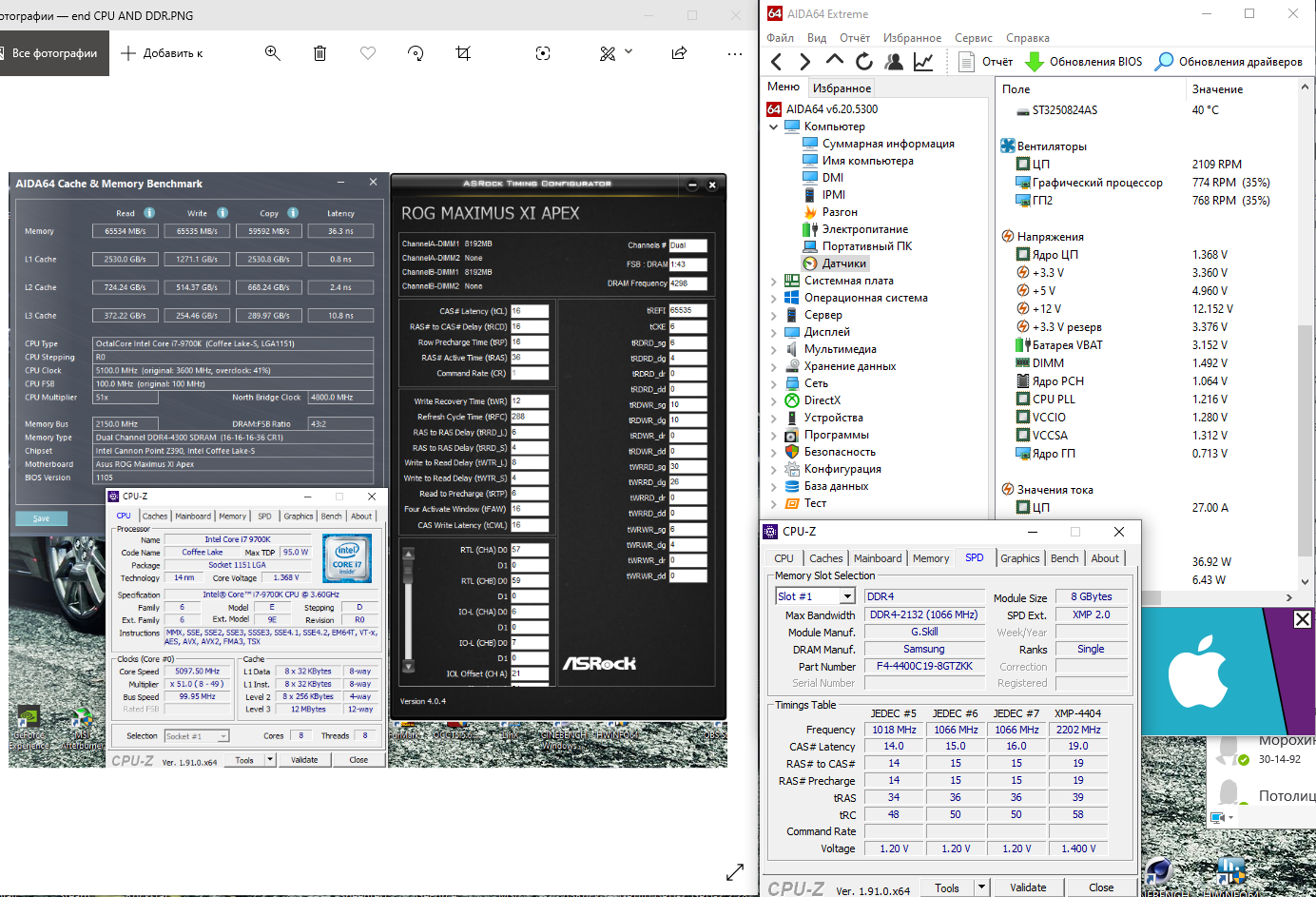Click Обновления драйверов in the toolbar
1316x897 pixels.
click(x=1229, y=62)
